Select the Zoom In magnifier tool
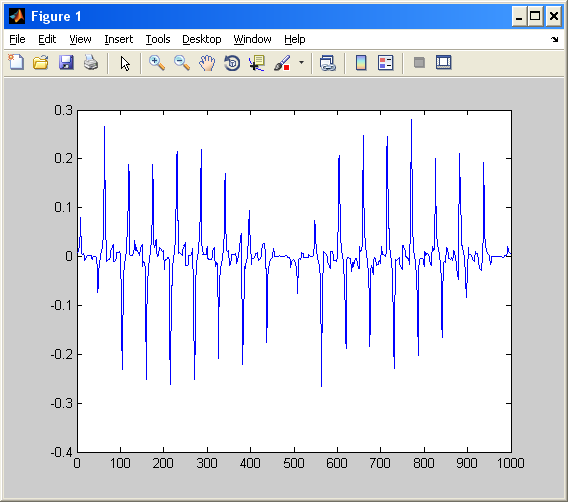Viewport: 568px width, 502px height. 157,63
